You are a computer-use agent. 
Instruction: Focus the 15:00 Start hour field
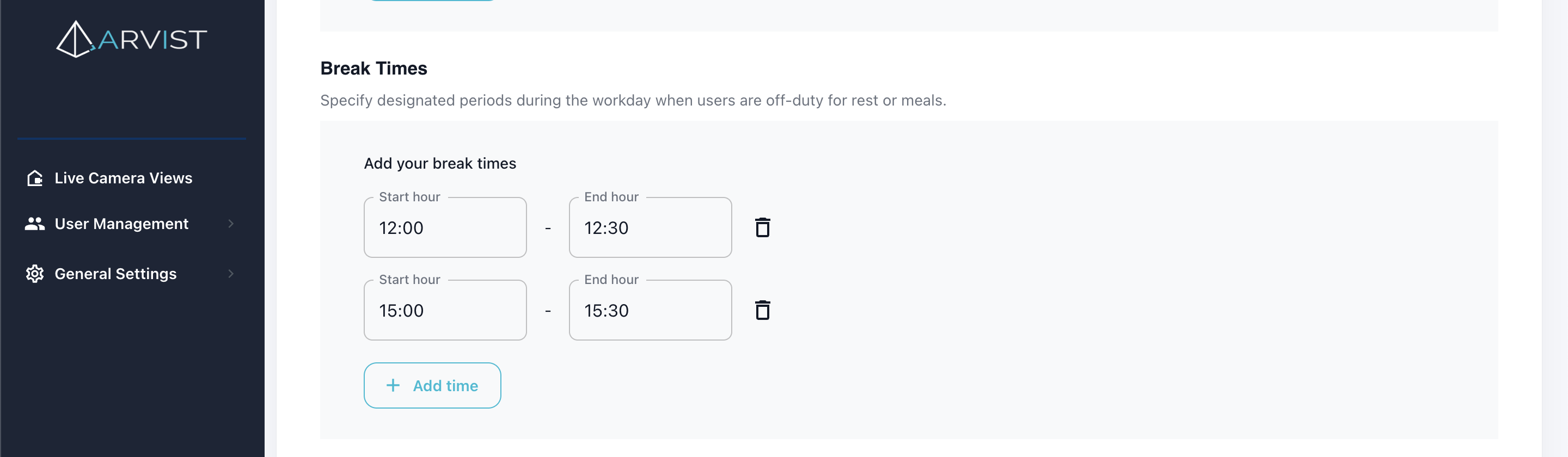[x=445, y=310]
